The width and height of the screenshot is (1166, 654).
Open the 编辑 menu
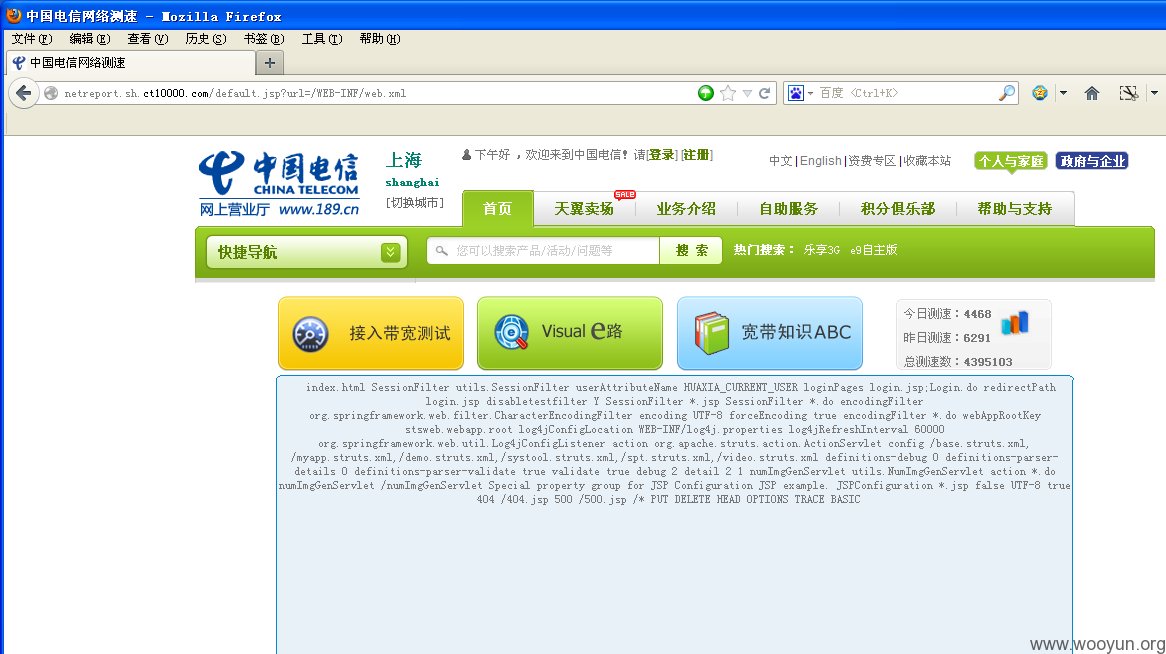(x=89, y=39)
